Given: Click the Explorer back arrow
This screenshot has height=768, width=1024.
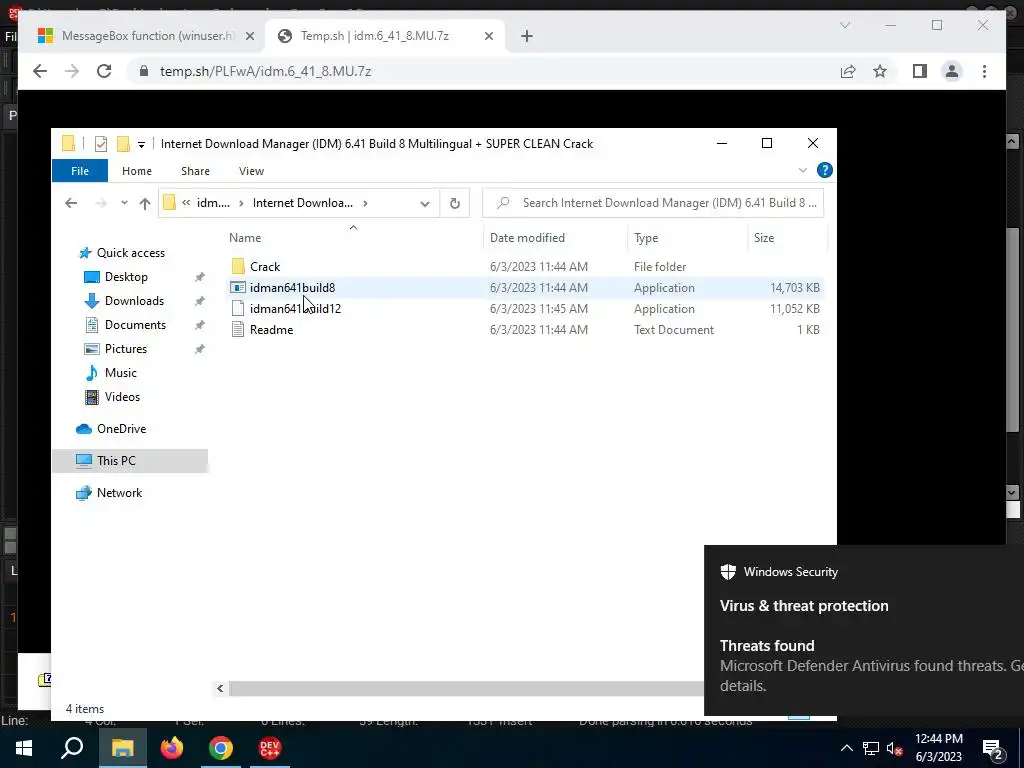Looking at the screenshot, I should point(71,203).
